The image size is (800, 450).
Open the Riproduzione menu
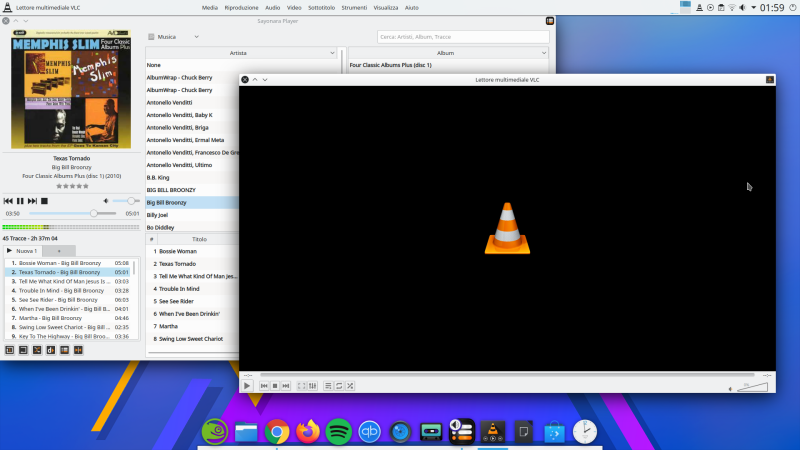tap(241, 8)
